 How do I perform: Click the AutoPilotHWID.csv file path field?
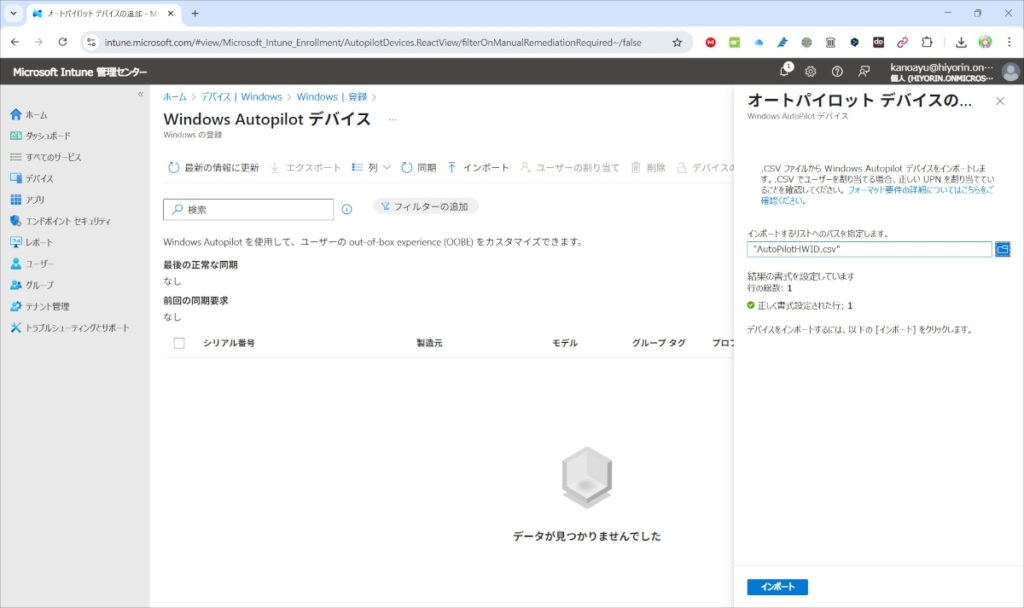[869, 249]
